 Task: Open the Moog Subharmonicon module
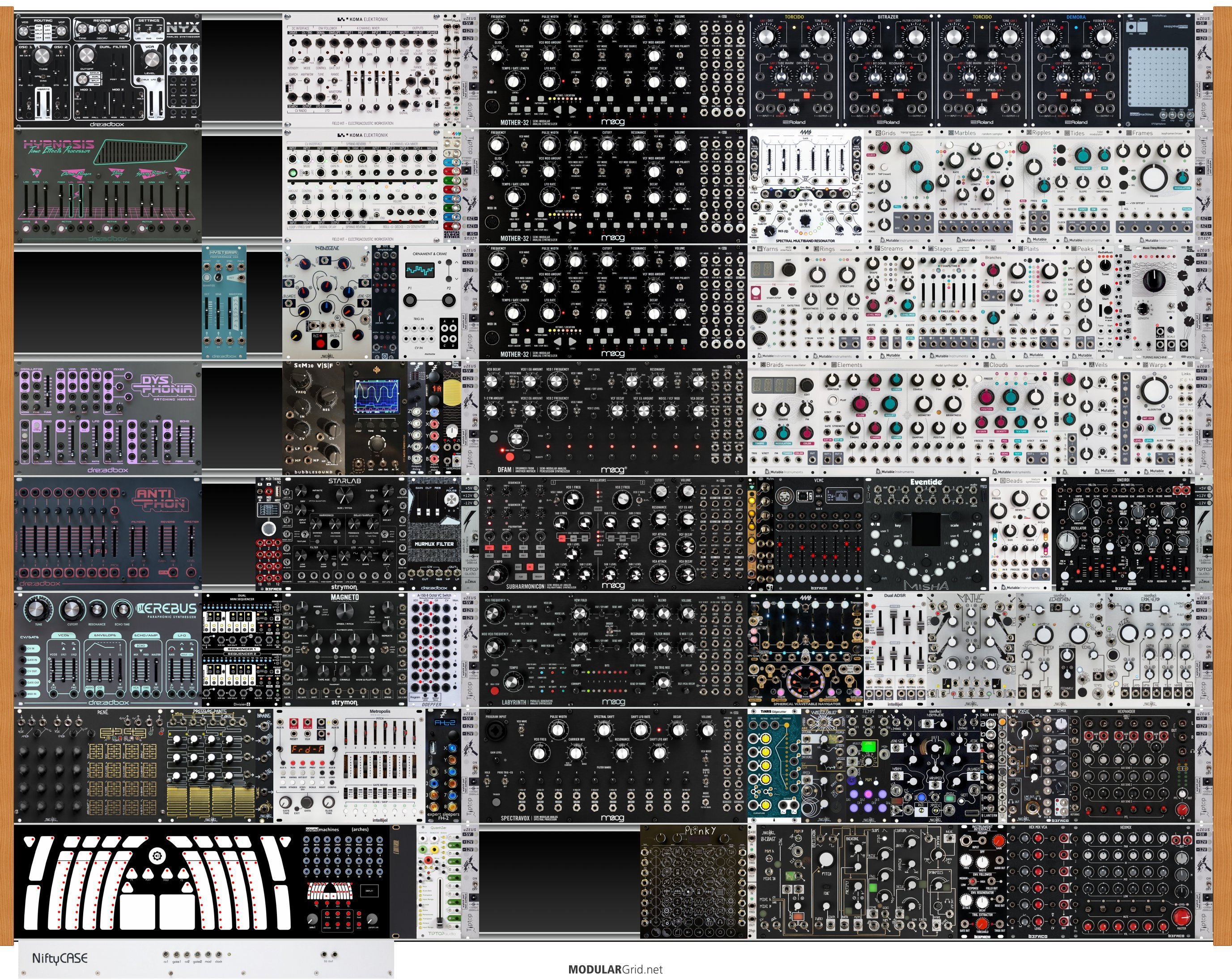pyautogui.click(x=613, y=534)
